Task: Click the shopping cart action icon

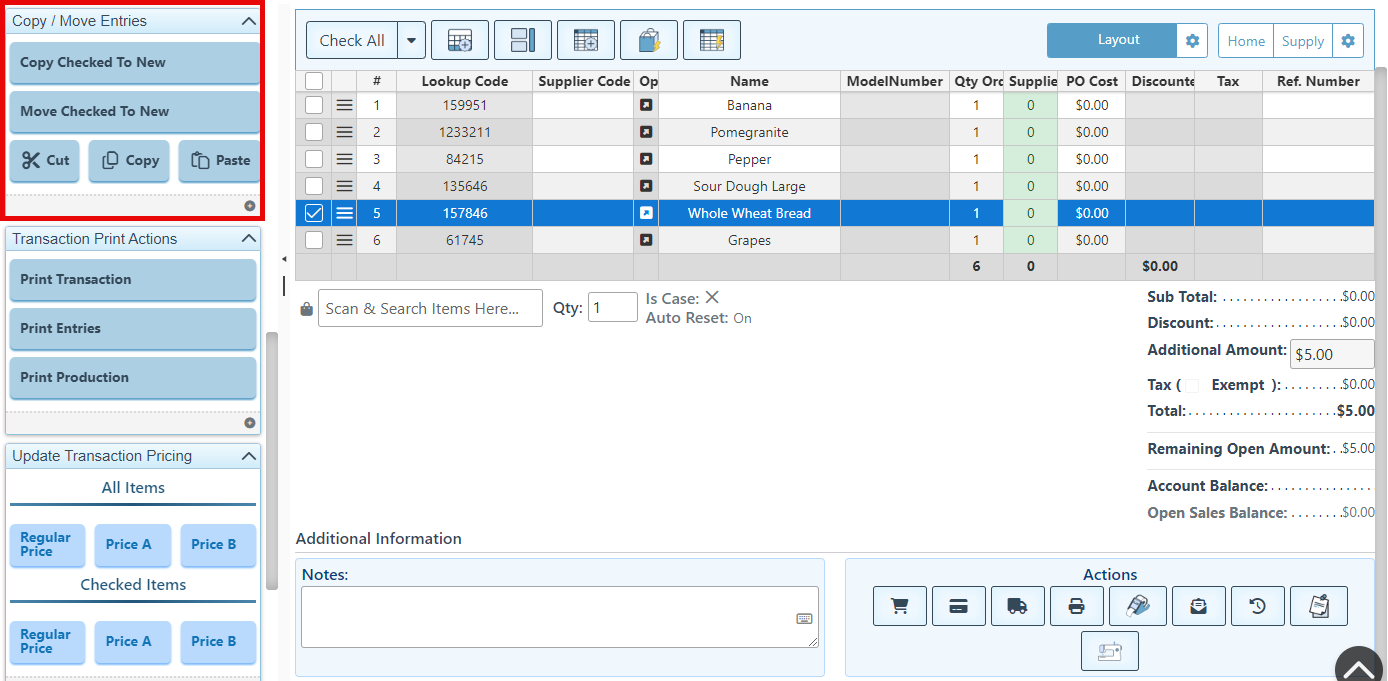Action: (899, 606)
